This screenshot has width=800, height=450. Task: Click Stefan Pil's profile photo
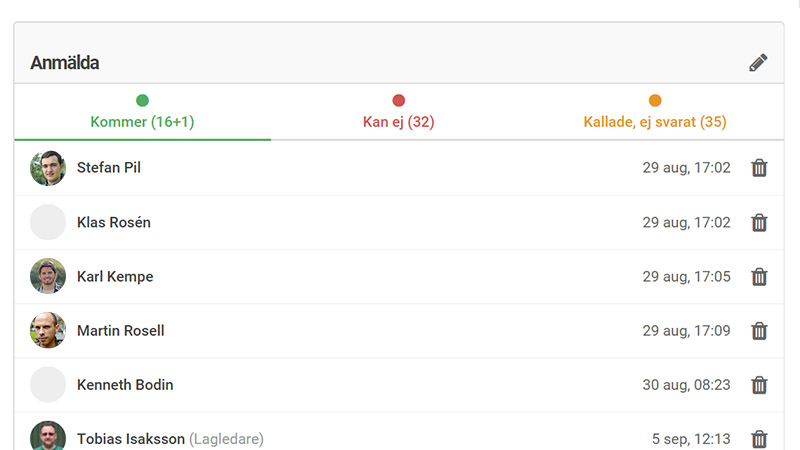pos(48,168)
